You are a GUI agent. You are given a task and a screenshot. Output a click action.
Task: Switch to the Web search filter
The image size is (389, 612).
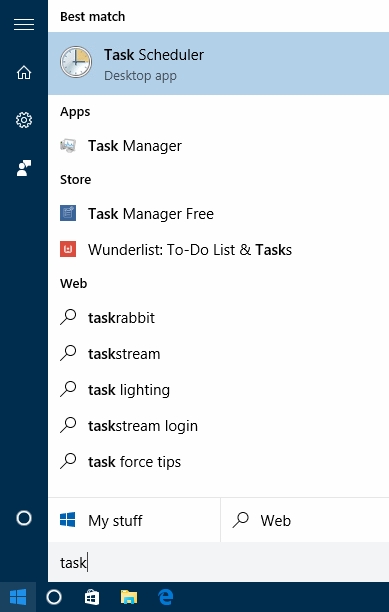305,520
